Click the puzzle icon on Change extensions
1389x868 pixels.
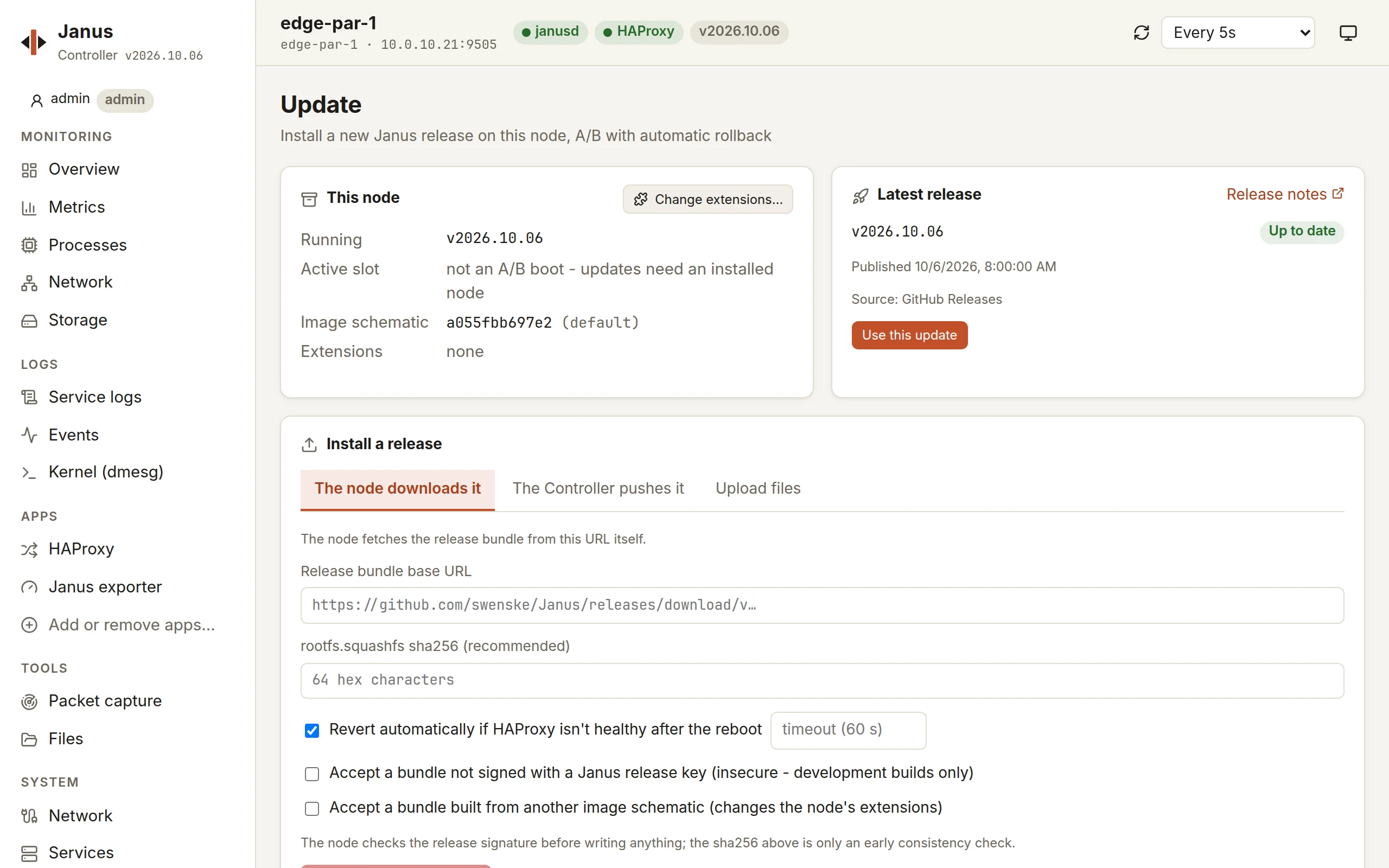tap(641, 199)
